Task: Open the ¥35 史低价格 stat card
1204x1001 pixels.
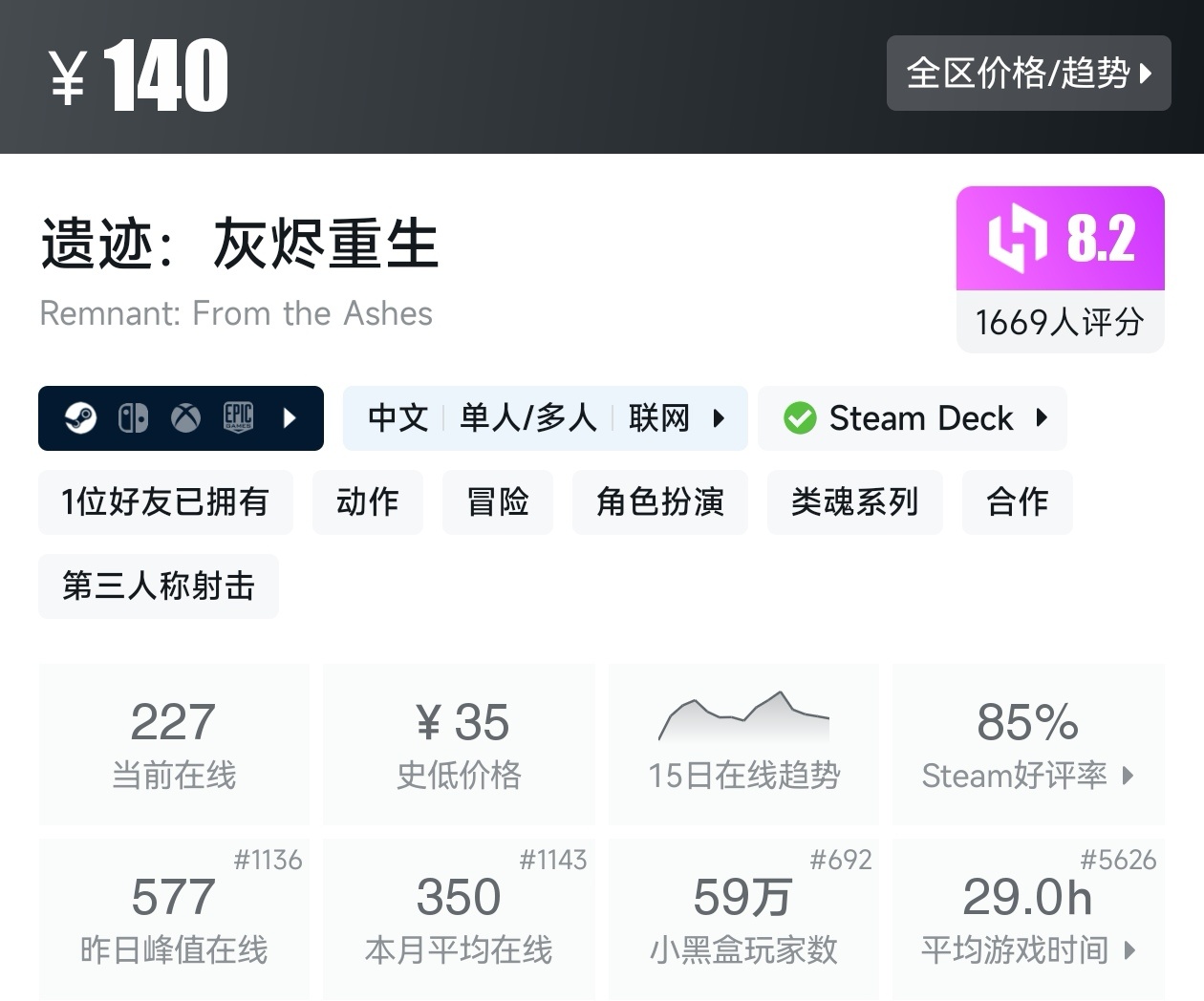Action: tap(460, 744)
